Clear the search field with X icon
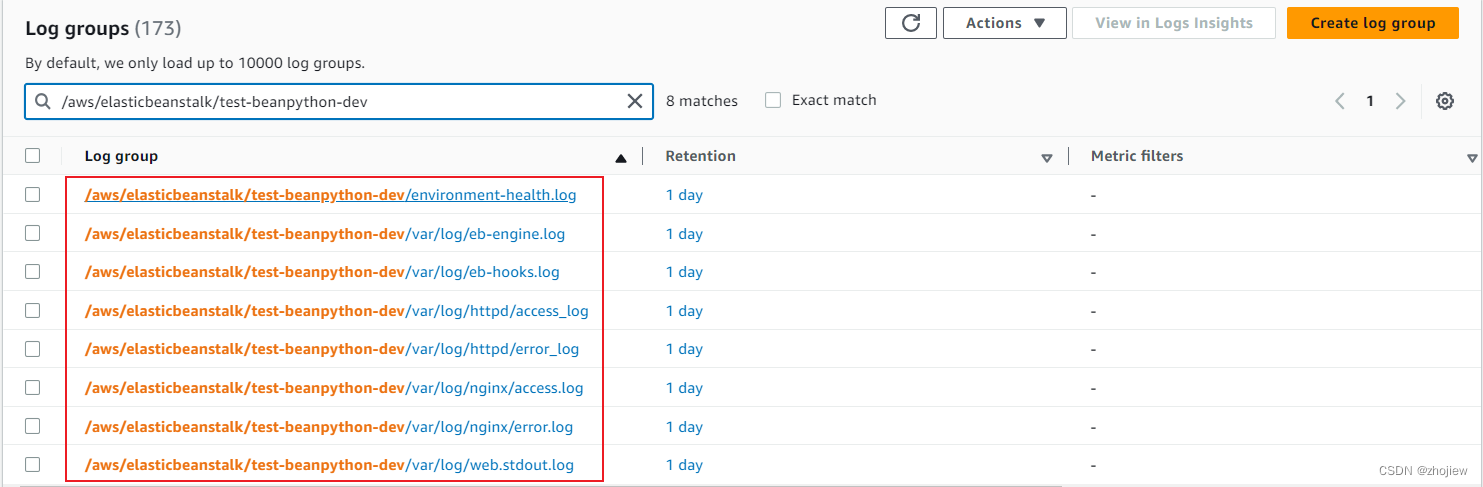The height and width of the screenshot is (487, 1483). (x=634, y=101)
